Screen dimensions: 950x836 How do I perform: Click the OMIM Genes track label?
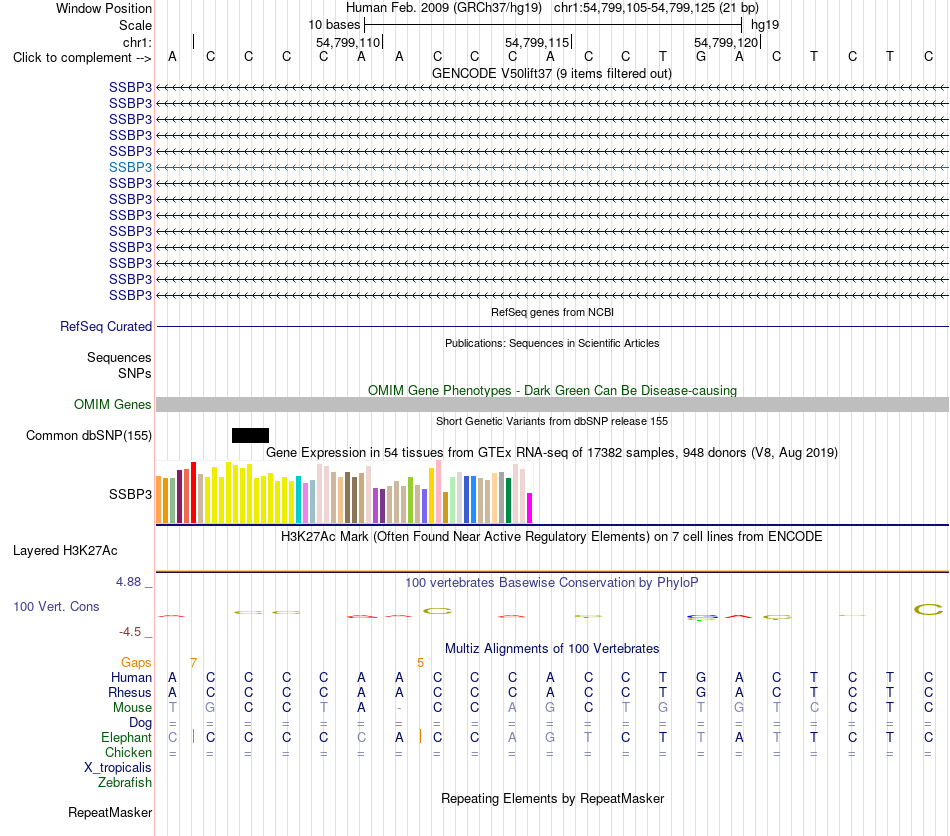(113, 405)
